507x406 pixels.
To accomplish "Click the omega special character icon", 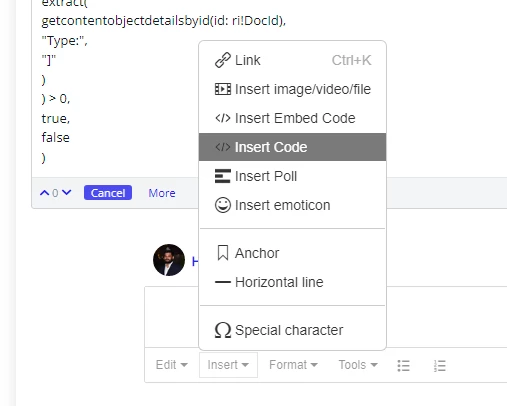I will pyautogui.click(x=223, y=330).
